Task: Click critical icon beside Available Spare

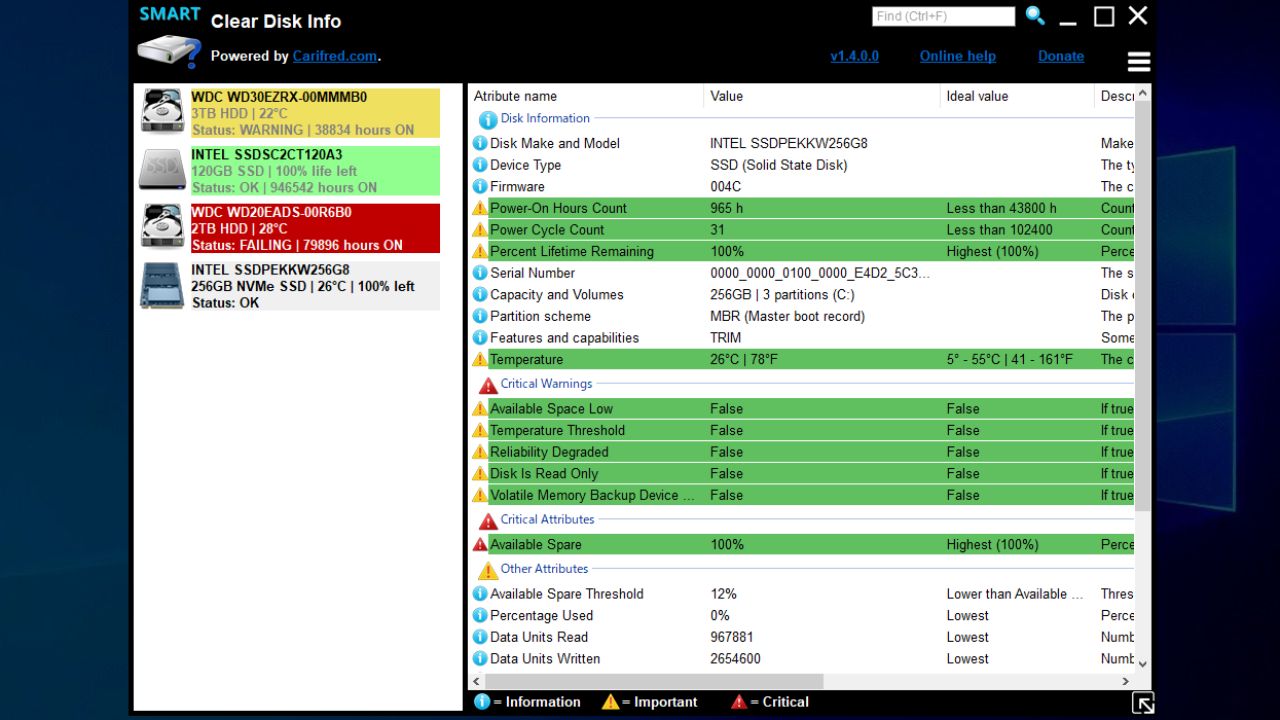Action: point(480,545)
